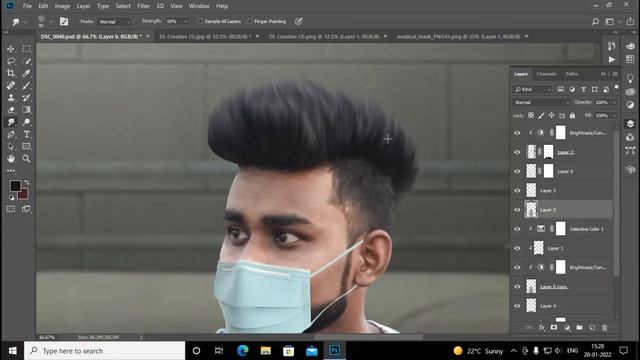The width and height of the screenshot is (640, 360).
Task: Select the Crop tool
Action: [x=11, y=73]
